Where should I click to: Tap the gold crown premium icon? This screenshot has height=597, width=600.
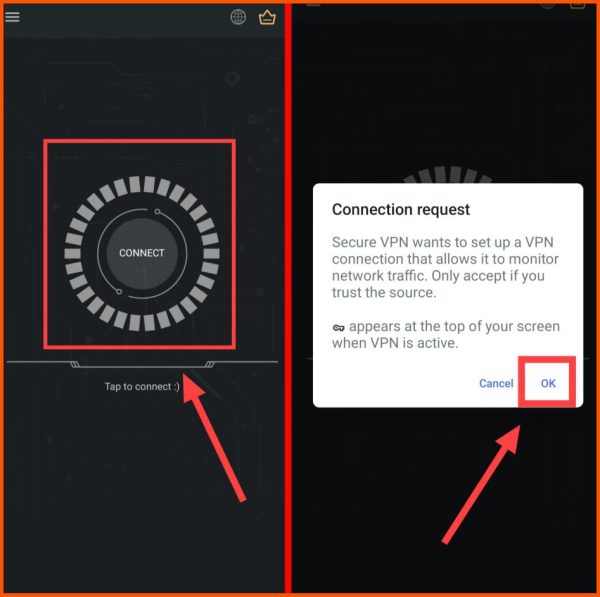coord(267,17)
